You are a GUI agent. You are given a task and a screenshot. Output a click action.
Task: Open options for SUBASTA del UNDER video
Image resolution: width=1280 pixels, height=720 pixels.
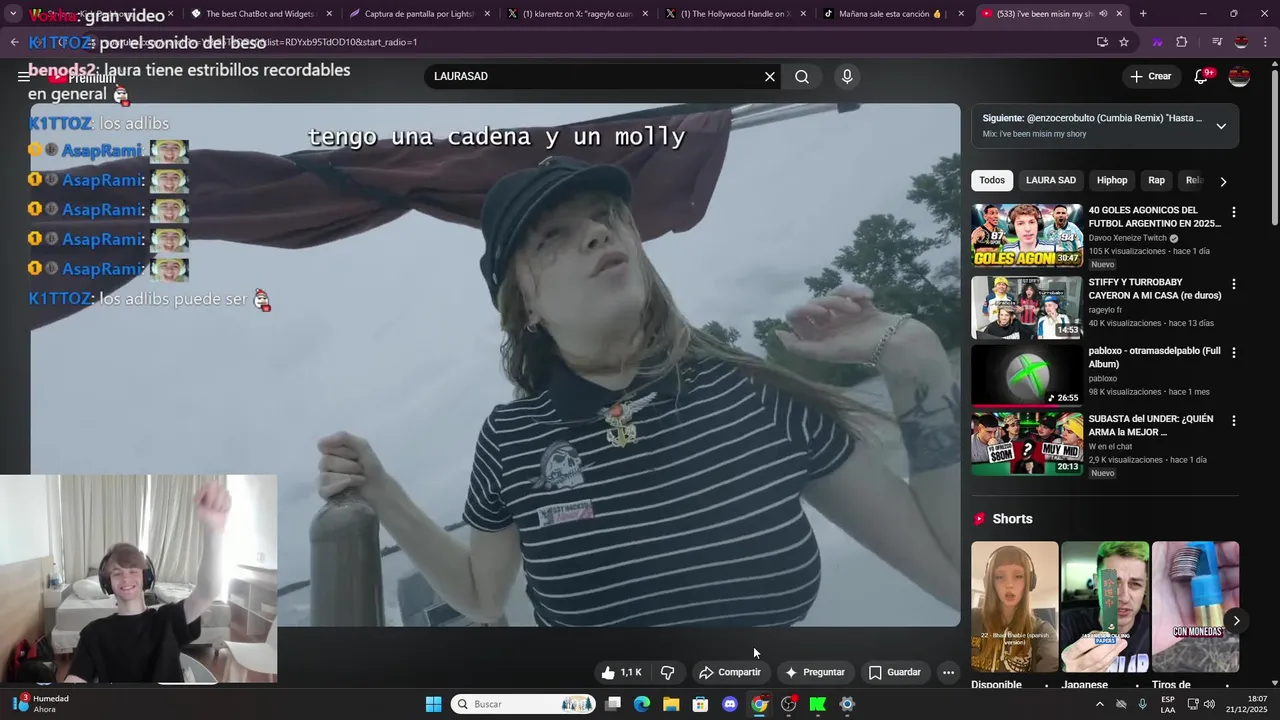[x=1234, y=421]
